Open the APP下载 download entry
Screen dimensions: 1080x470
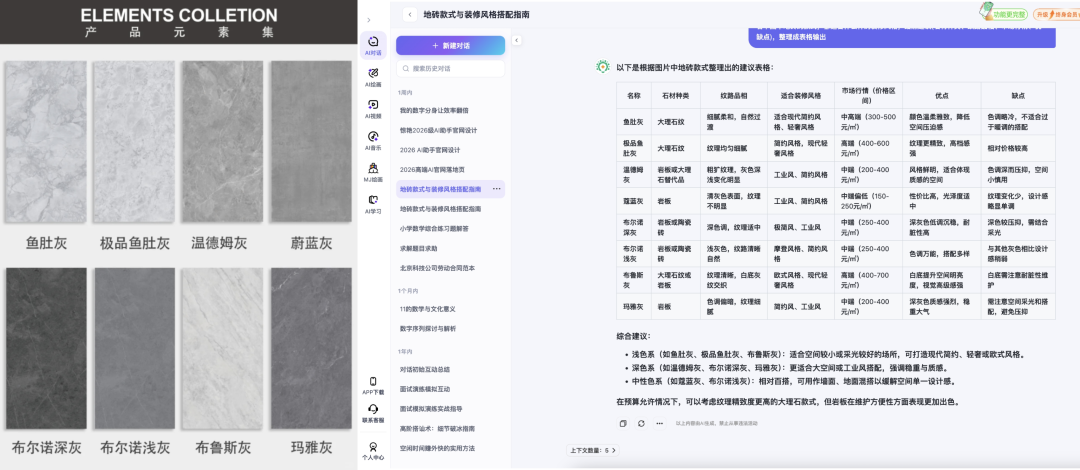373,386
